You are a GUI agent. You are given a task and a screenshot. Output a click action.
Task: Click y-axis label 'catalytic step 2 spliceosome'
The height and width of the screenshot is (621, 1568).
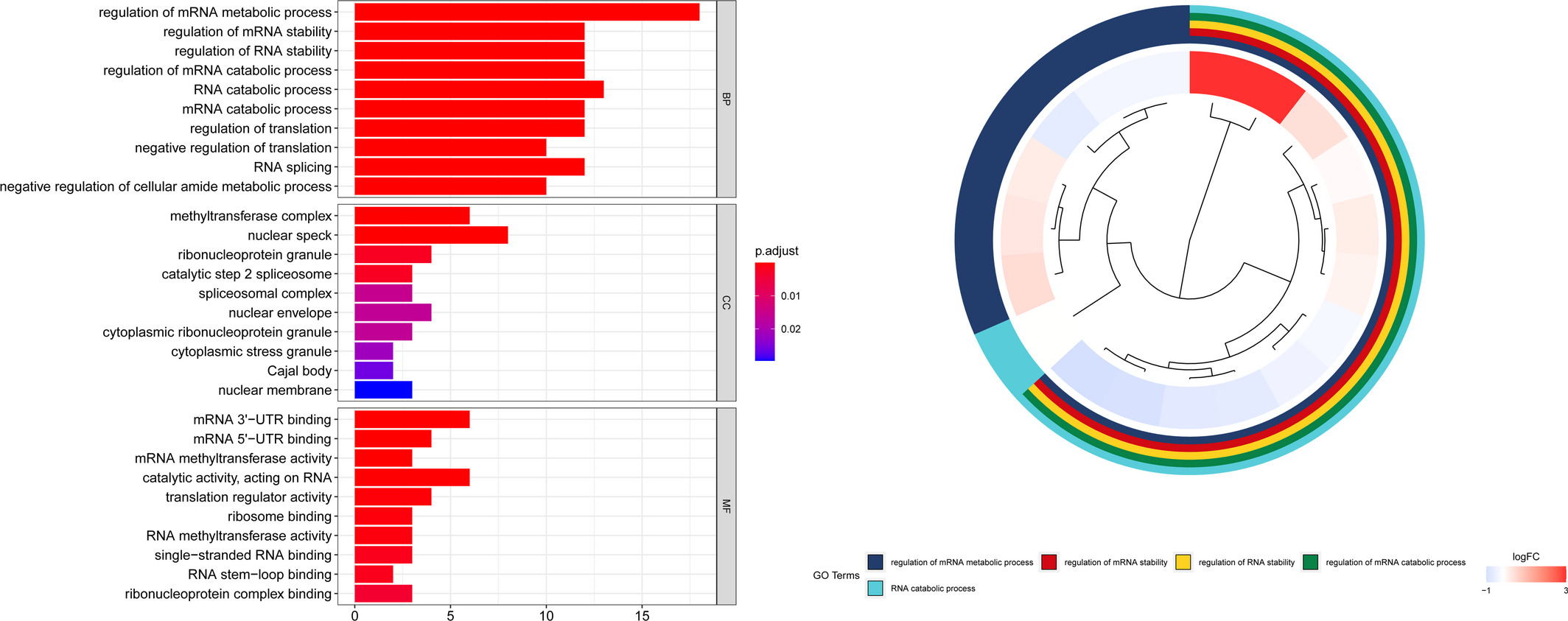click(x=247, y=274)
